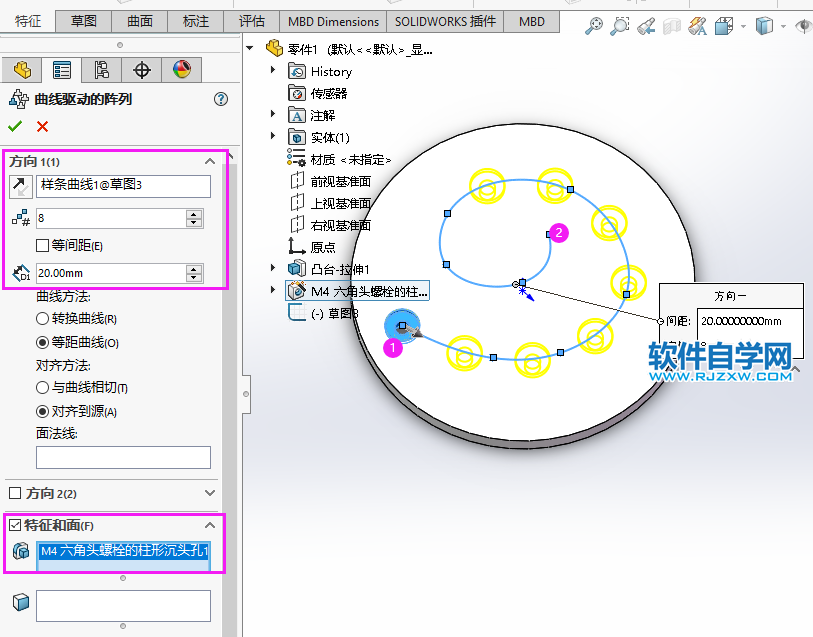The image size is (813, 637).
Task: Click the View Orientation cube icon
Action: point(723,24)
